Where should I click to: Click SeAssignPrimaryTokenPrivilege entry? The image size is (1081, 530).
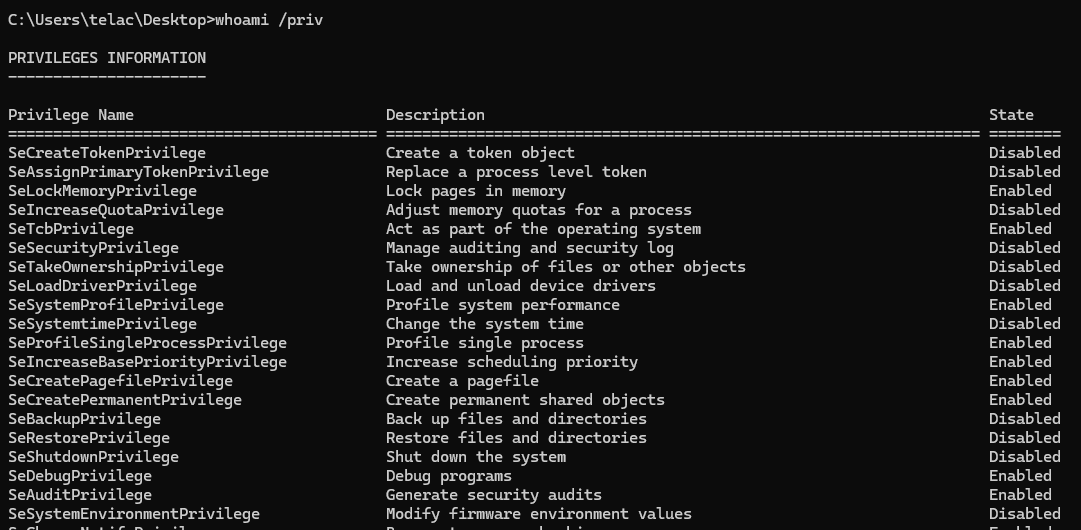pos(139,172)
